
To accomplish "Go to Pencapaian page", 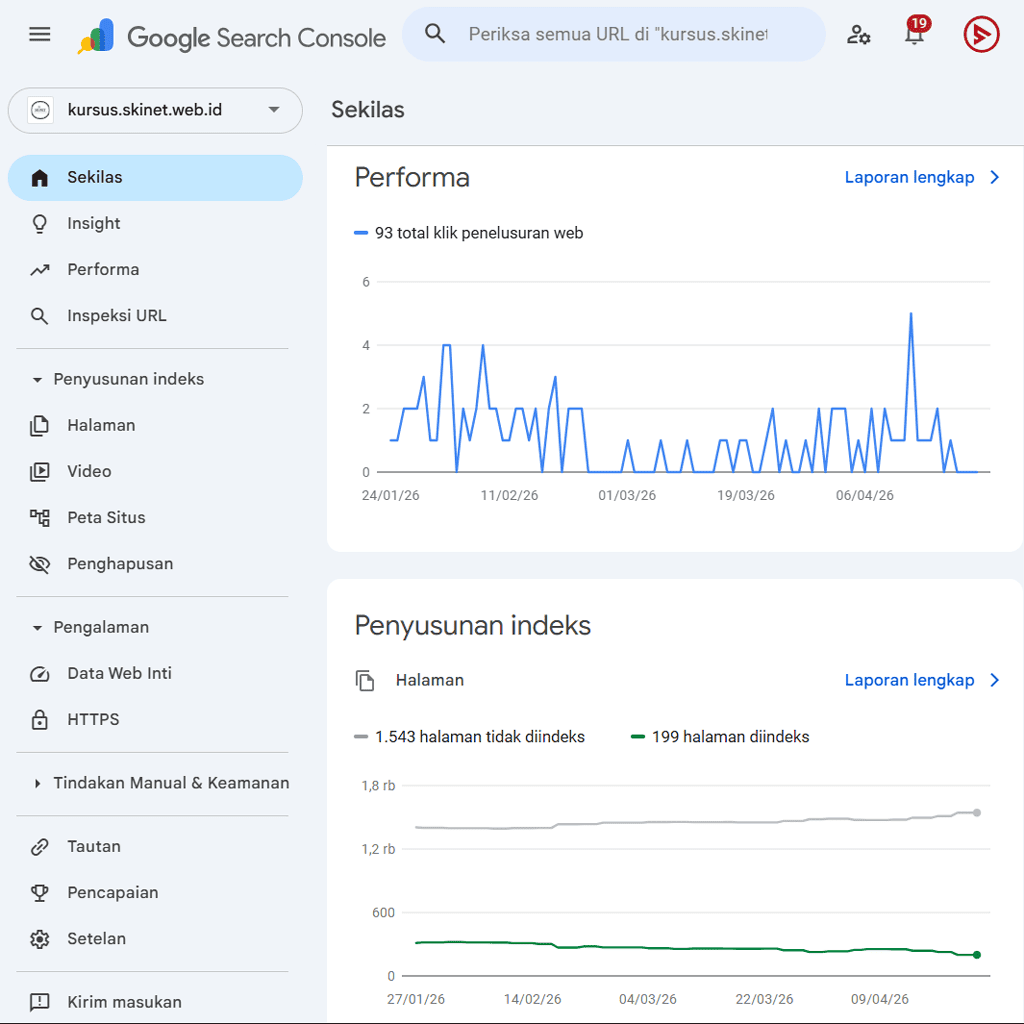I will coord(155,893).
